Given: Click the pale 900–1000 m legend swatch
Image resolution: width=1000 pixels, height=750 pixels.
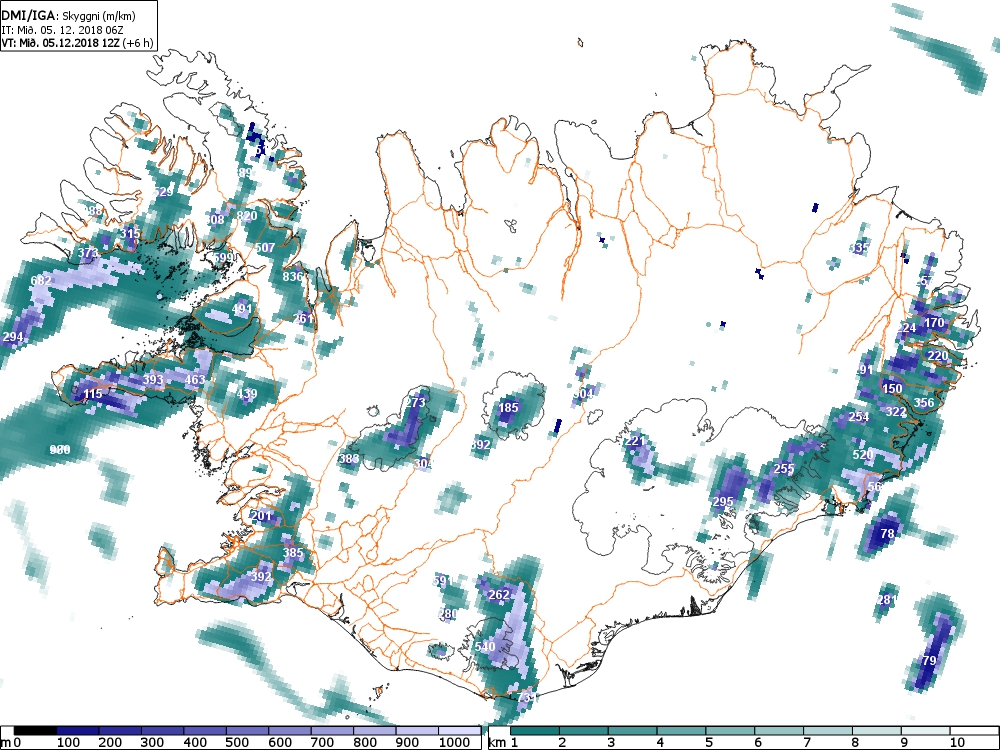Looking at the screenshot, I should pyautogui.click(x=416, y=730).
